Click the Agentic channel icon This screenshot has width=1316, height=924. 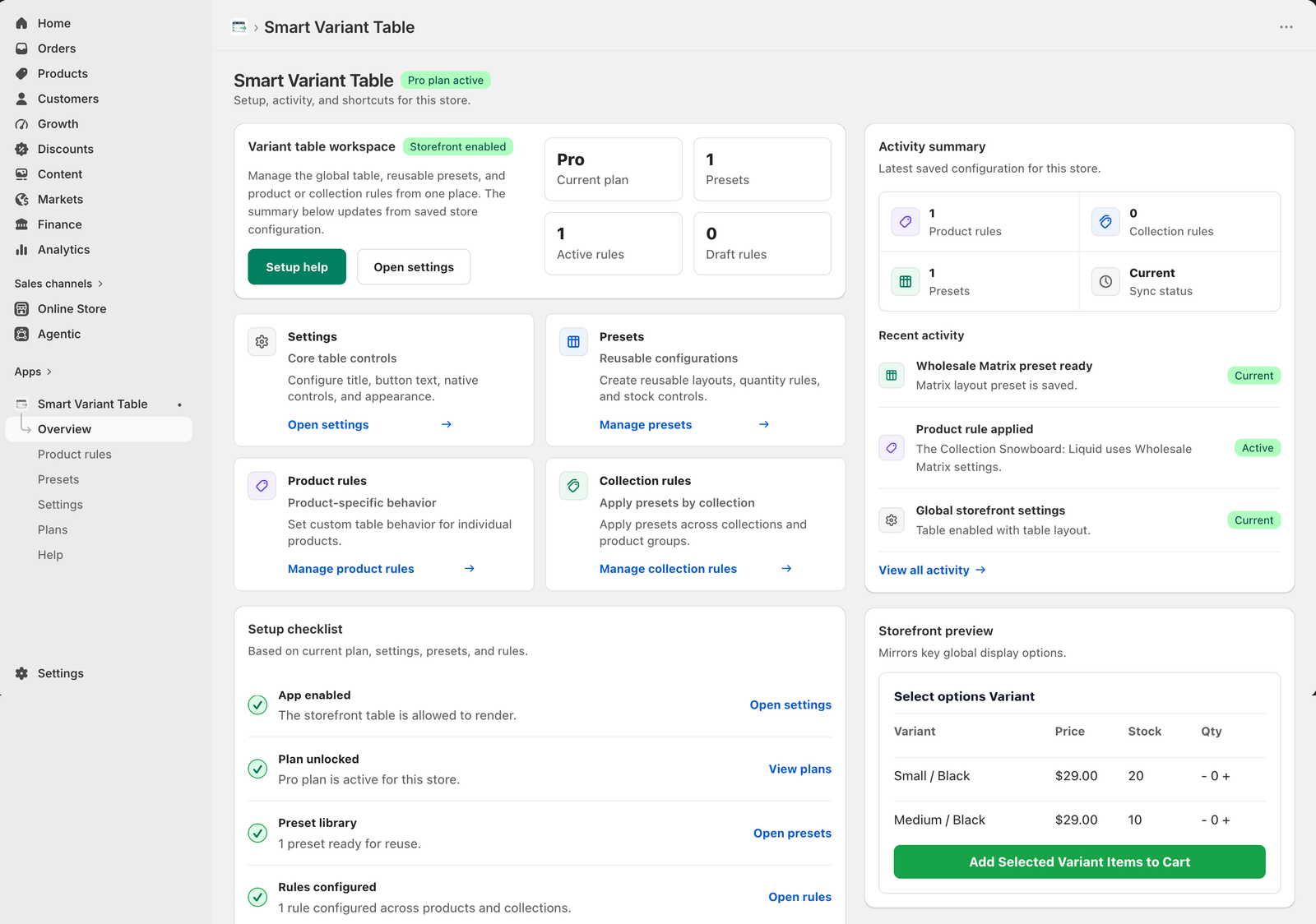[21, 334]
